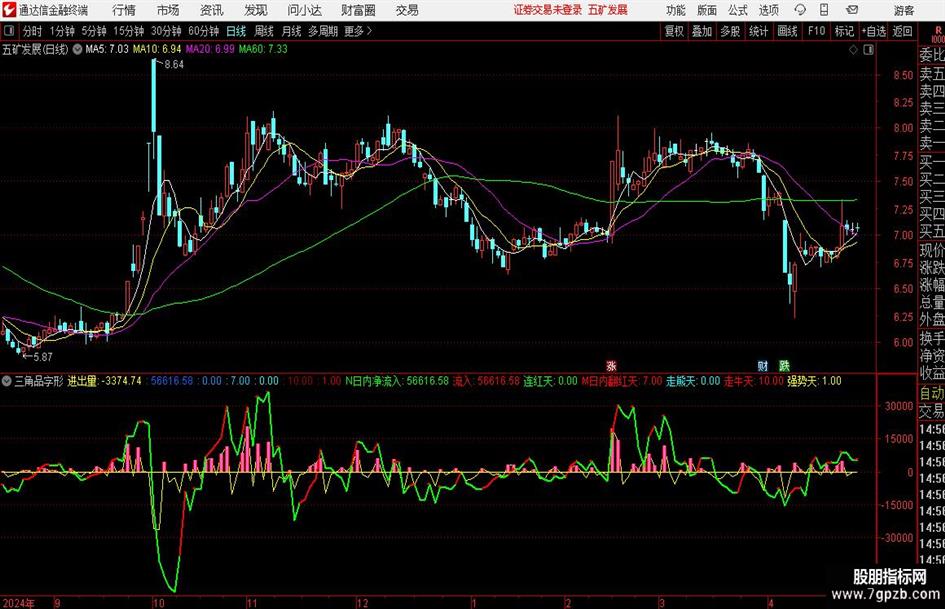The width and height of the screenshot is (945, 609).
Task: Click the 标记 mark toolbar button
Action: pos(844,31)
